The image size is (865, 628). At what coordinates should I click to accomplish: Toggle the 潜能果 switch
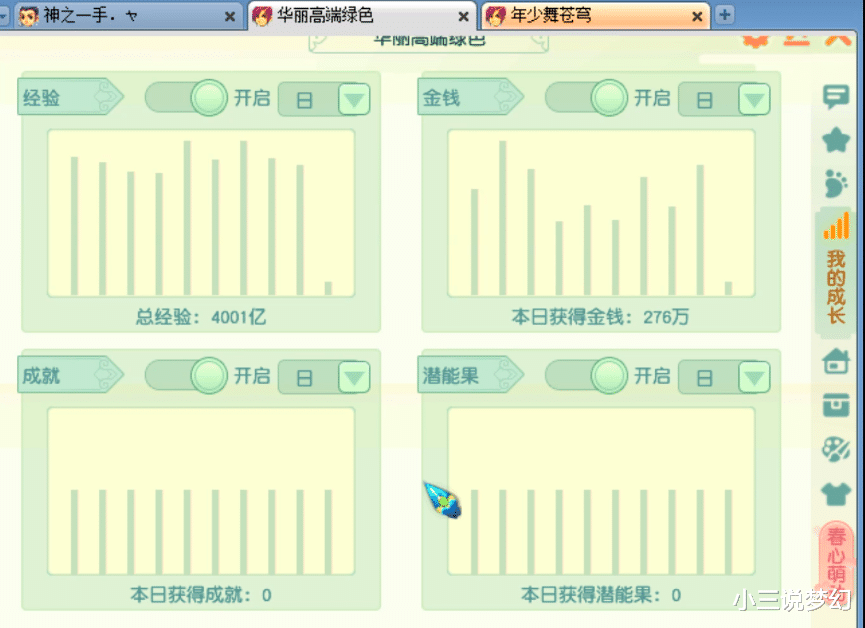[x=586, y=376]
